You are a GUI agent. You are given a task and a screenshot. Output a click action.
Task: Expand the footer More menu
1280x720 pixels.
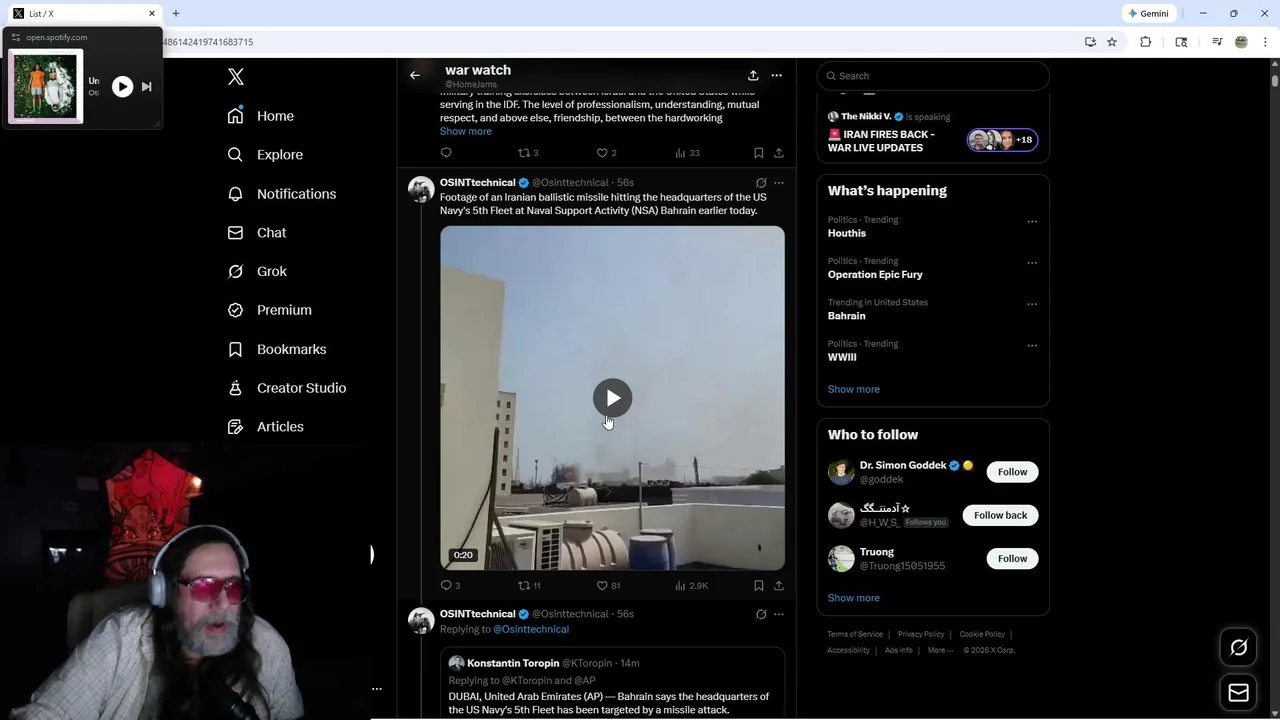(x=939, y=650)
